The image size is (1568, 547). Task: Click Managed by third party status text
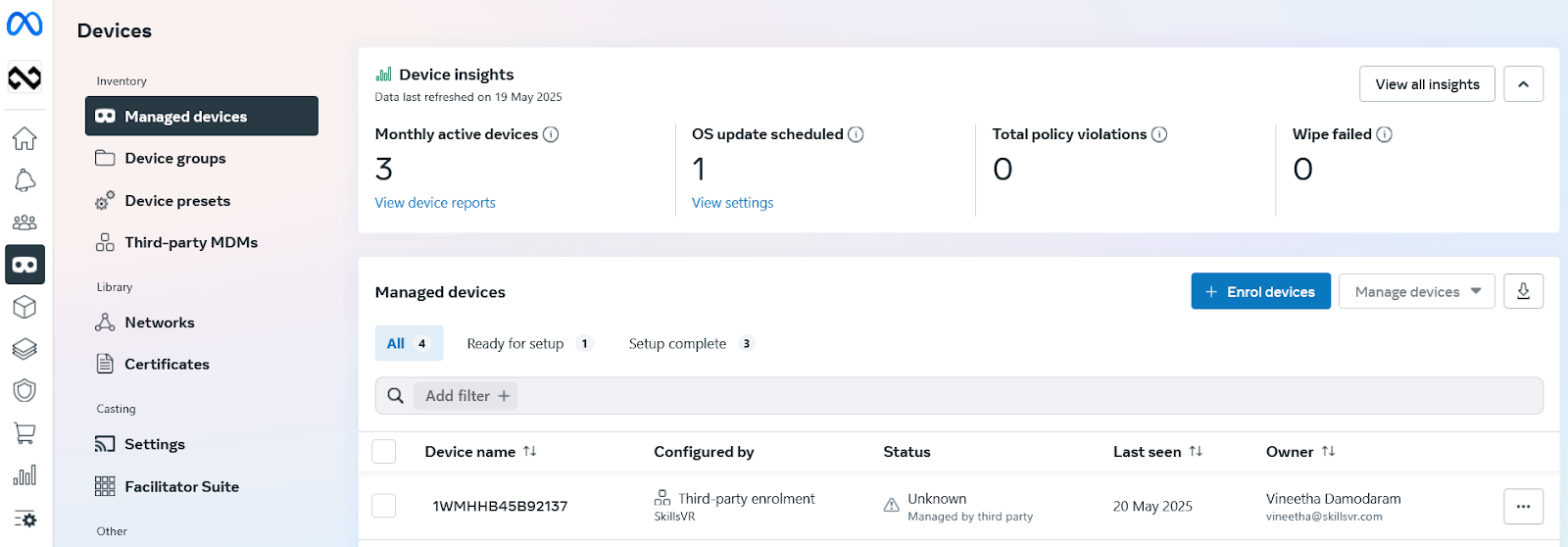click(970, 517)
